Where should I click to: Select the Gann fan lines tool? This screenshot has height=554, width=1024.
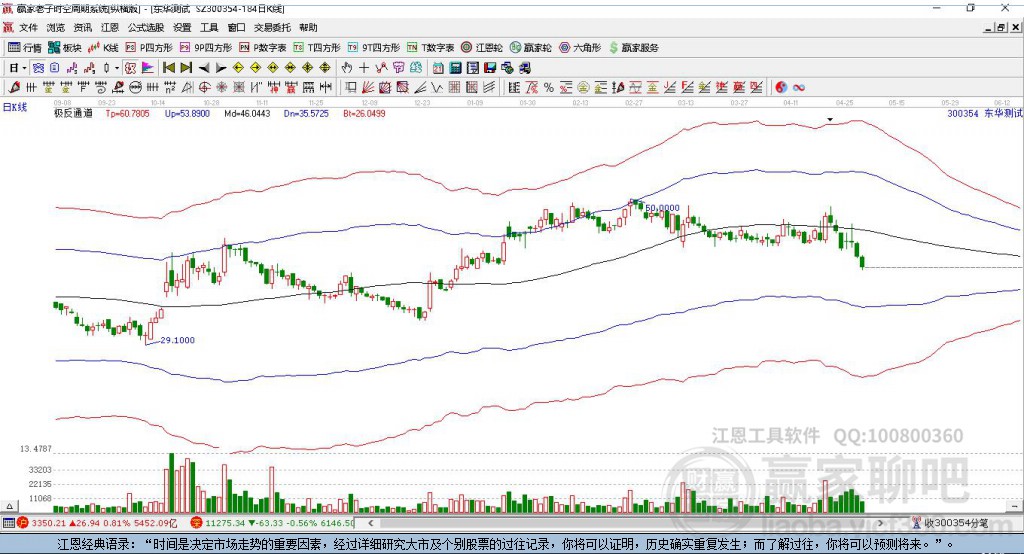pyautogui.click(x=368, y=87)
